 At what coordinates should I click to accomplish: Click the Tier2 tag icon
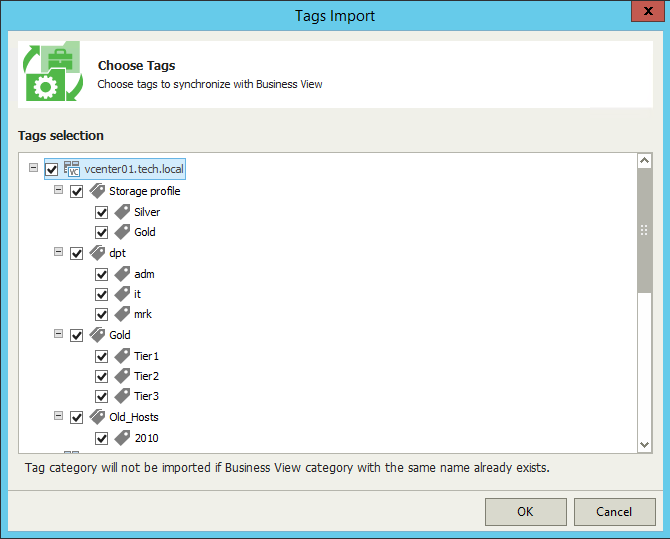[x=122, y=376]
